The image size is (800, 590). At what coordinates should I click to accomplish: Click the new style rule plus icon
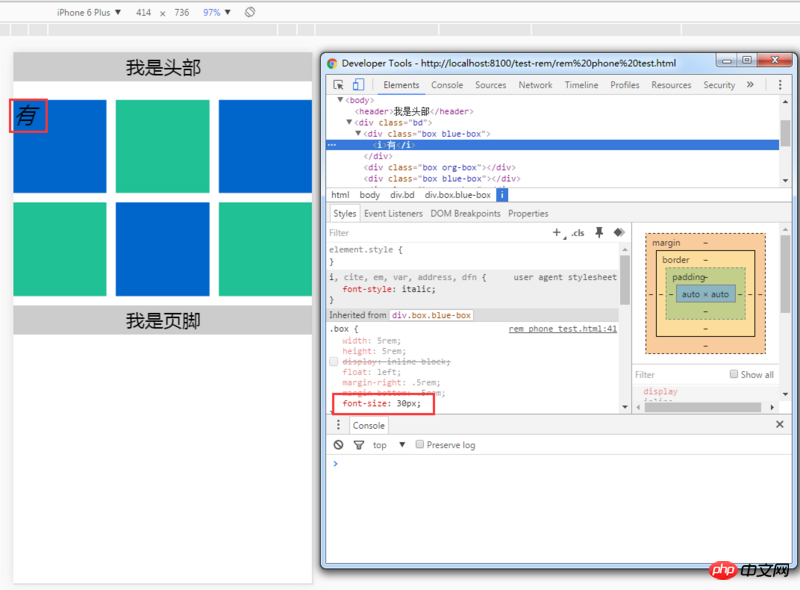point(557,232)
